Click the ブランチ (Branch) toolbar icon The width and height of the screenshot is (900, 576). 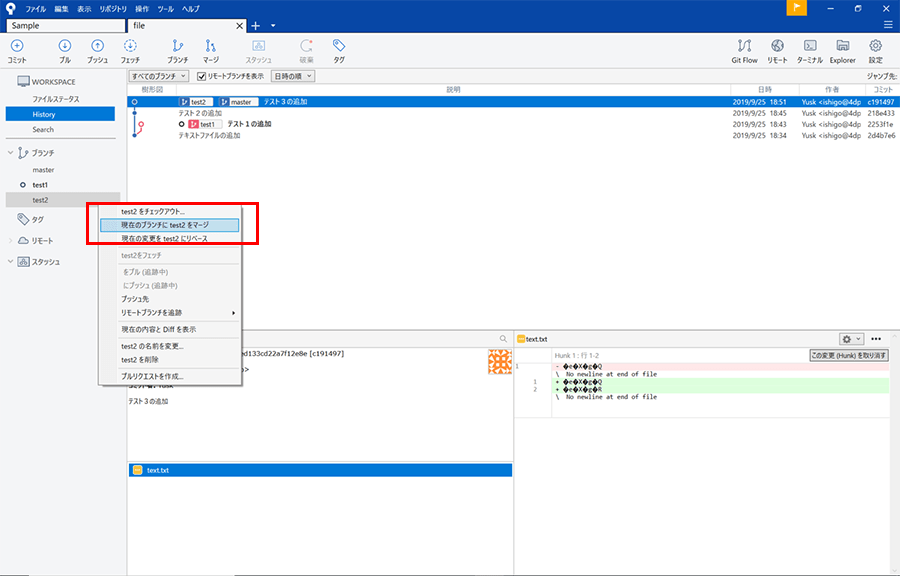[178, 50]
